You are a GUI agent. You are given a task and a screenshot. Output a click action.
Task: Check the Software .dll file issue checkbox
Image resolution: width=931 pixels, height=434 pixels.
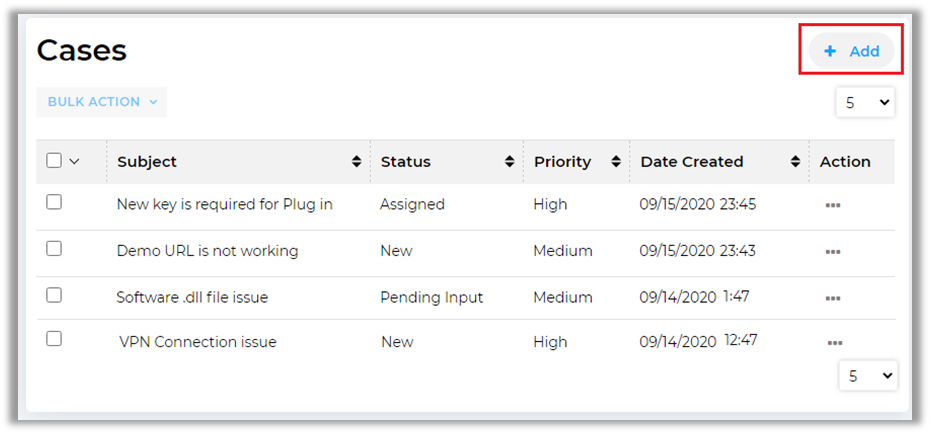point(54,295)
